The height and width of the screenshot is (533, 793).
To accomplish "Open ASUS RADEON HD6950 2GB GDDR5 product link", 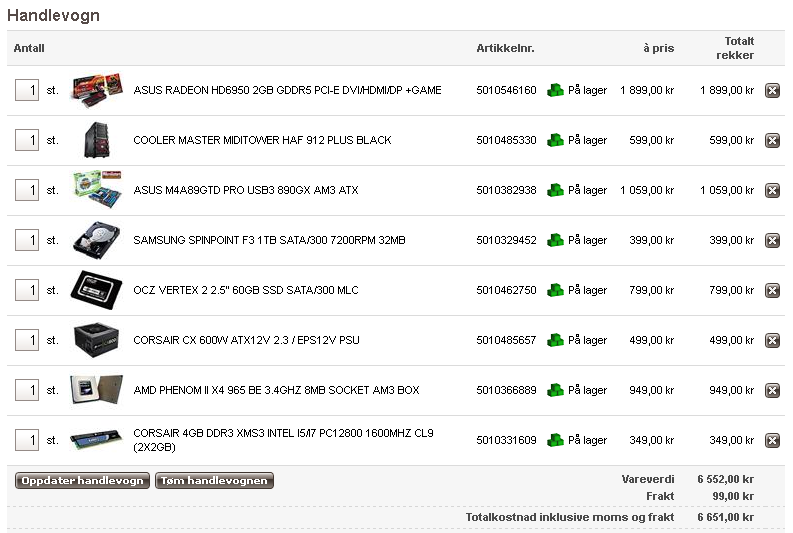I will pos(287,90).
